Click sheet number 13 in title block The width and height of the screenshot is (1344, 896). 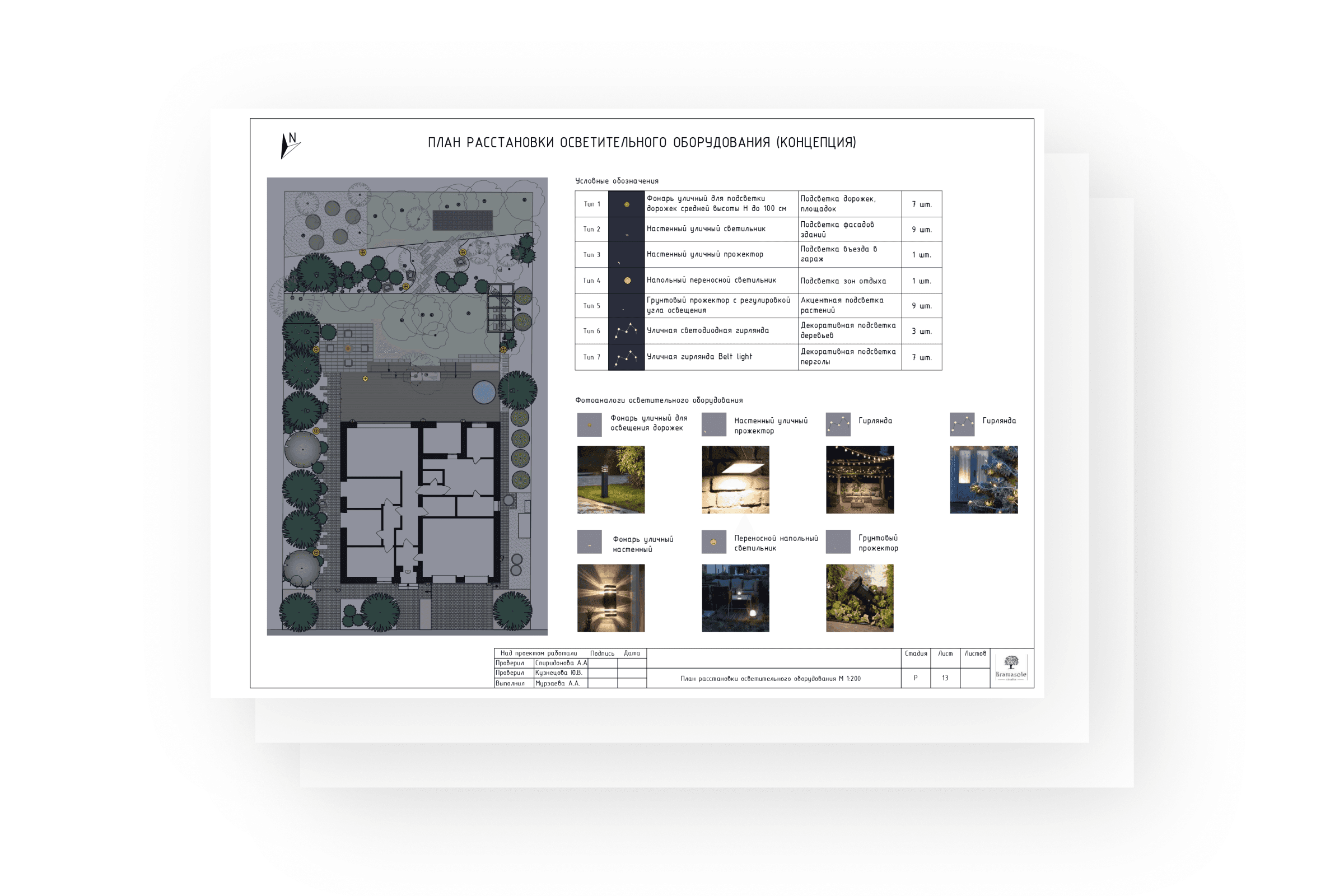pyautogui.click(x=945, y=678)
